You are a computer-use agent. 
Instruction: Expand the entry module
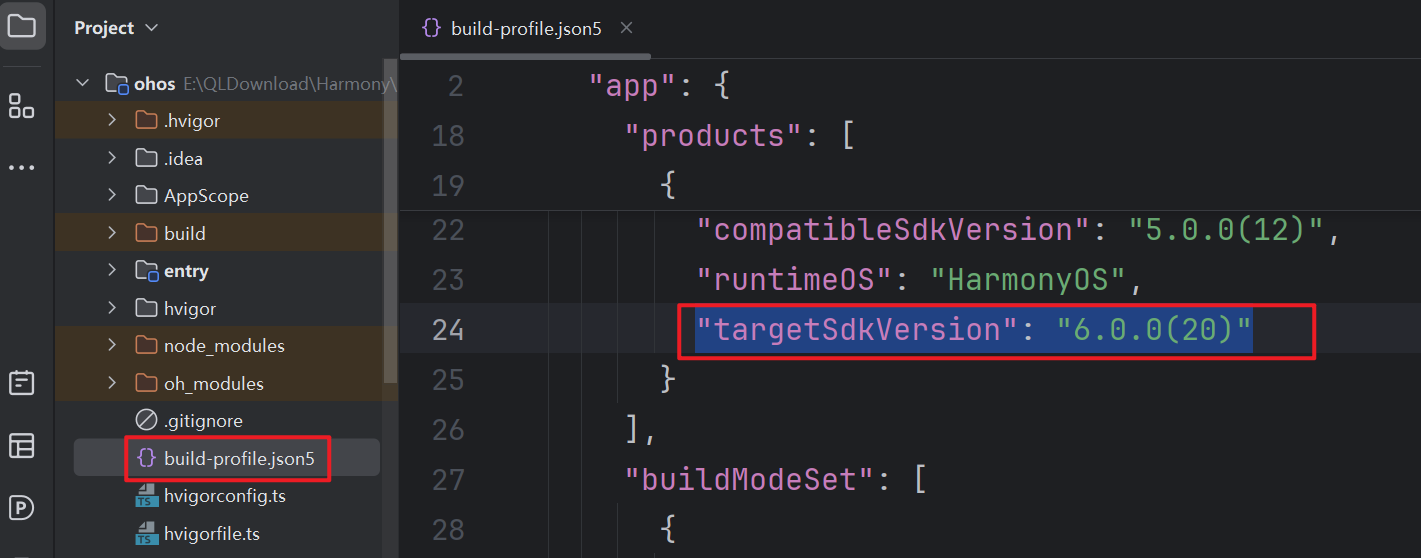[112, 271]
